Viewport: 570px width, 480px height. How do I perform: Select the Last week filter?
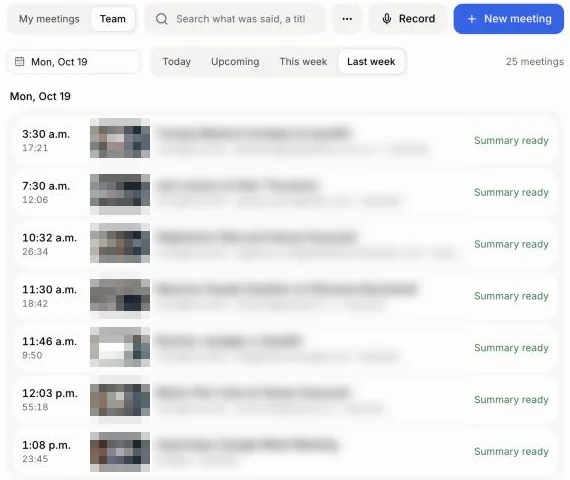tap(371, 62)
